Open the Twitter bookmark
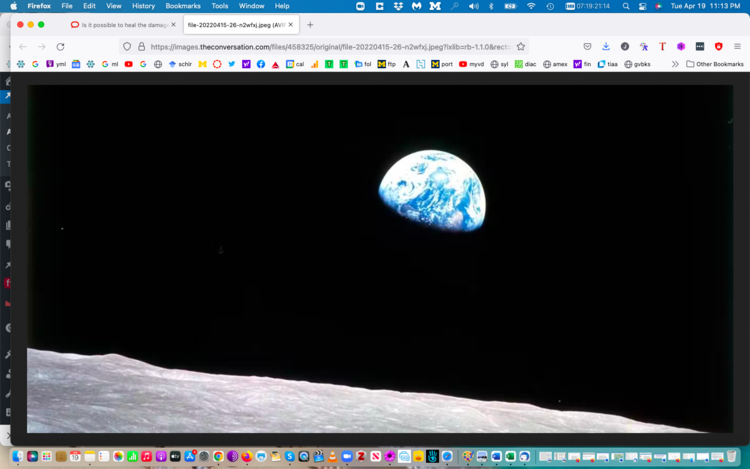The width and height of the screenshot is (750, 469). point(232,64)
